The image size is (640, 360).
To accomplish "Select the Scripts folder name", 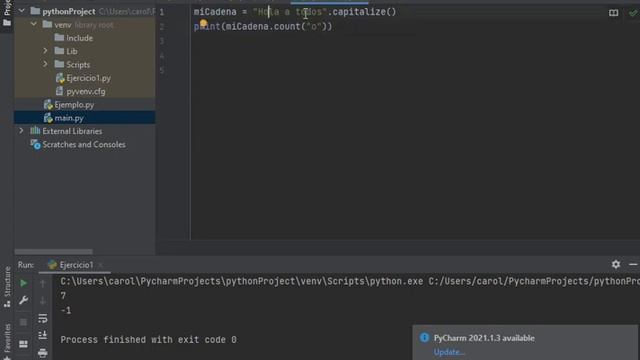I will click(x=78, y=64).
